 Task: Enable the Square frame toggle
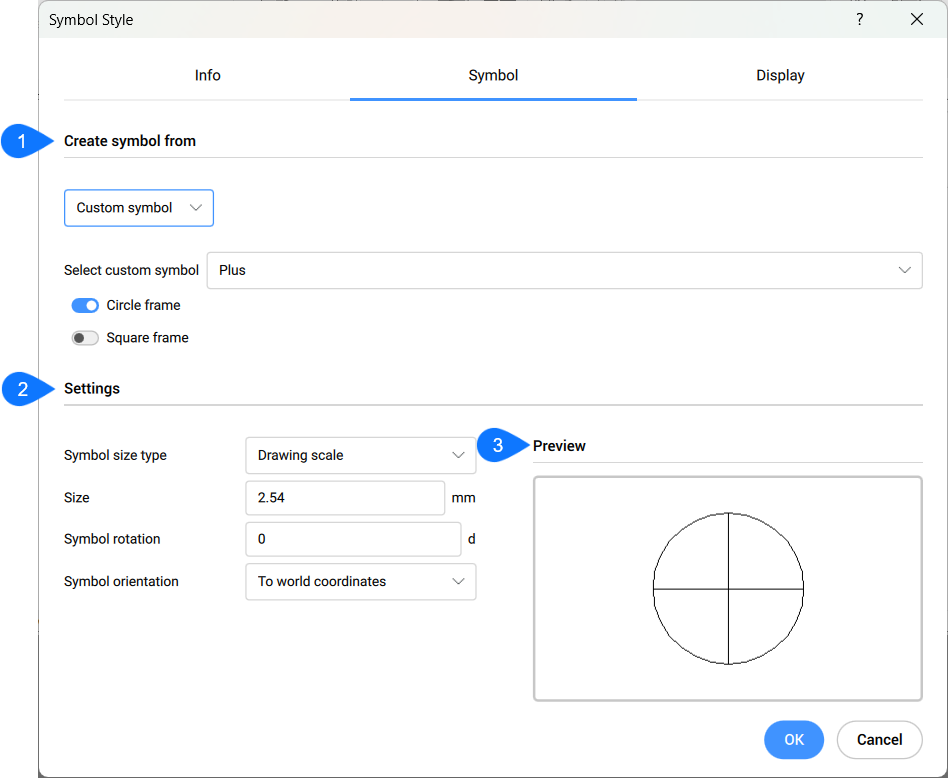click(85, 338)
